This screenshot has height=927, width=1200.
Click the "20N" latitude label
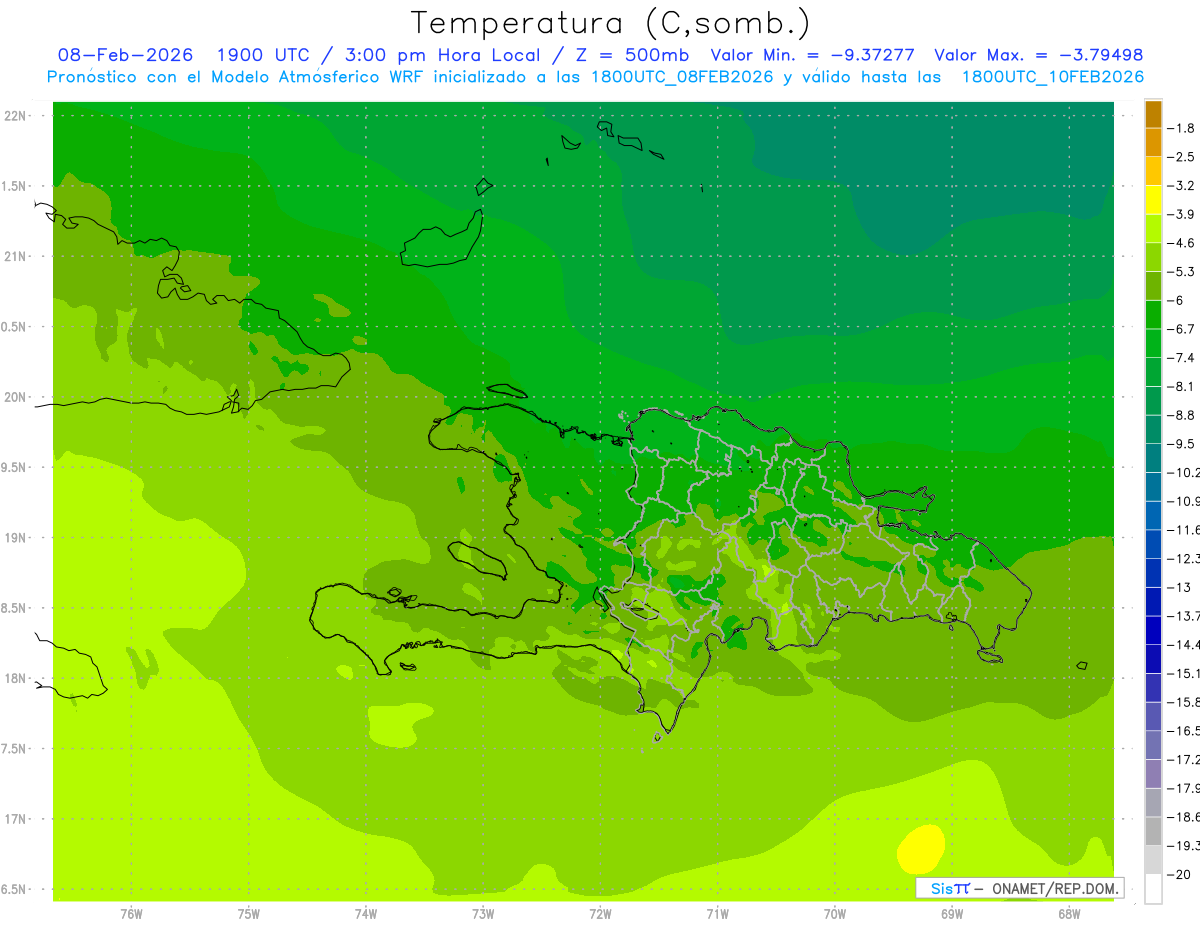(x=17, y=397)
